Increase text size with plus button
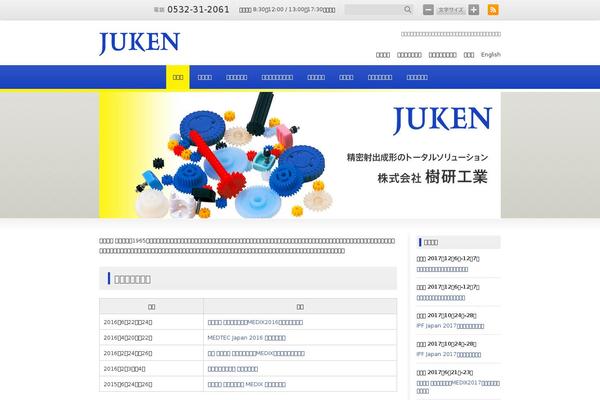The width and height of the screenshot is (600, 400). (474, 10)
